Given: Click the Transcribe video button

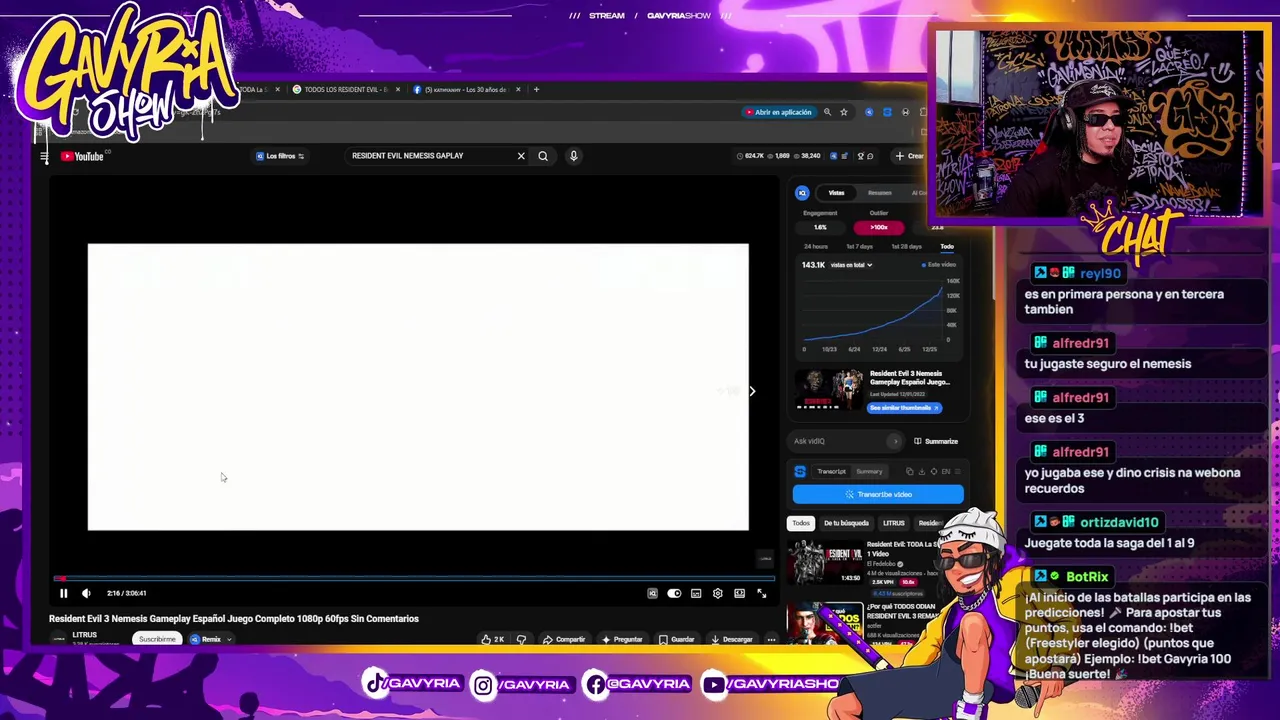Looking at the screenshot, I should 878,494.
